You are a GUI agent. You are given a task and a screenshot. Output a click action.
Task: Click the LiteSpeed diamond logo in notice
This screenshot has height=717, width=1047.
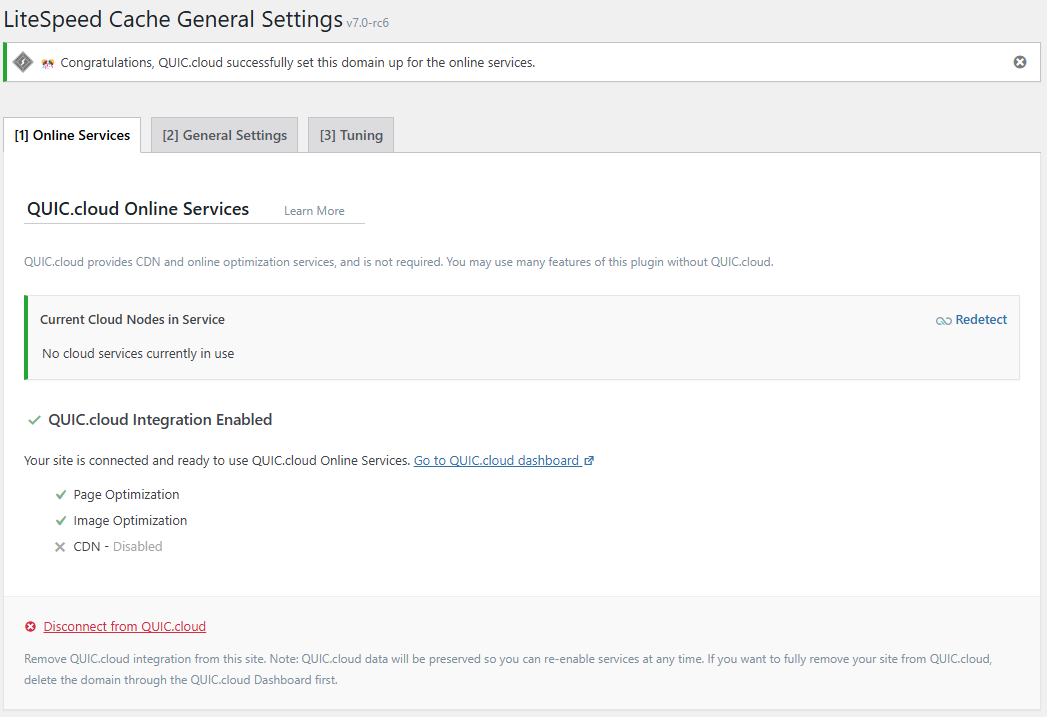coord(23,62)
